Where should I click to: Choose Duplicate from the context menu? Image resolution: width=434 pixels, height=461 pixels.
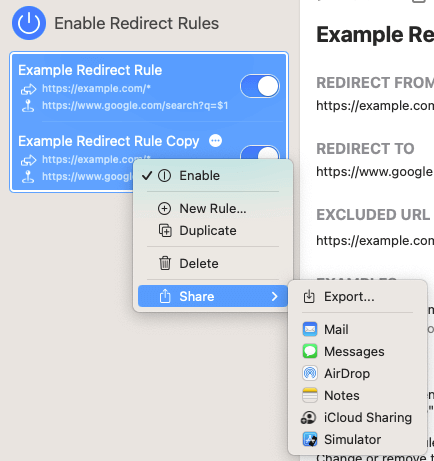pyautogui.click(x=213, y=231)
